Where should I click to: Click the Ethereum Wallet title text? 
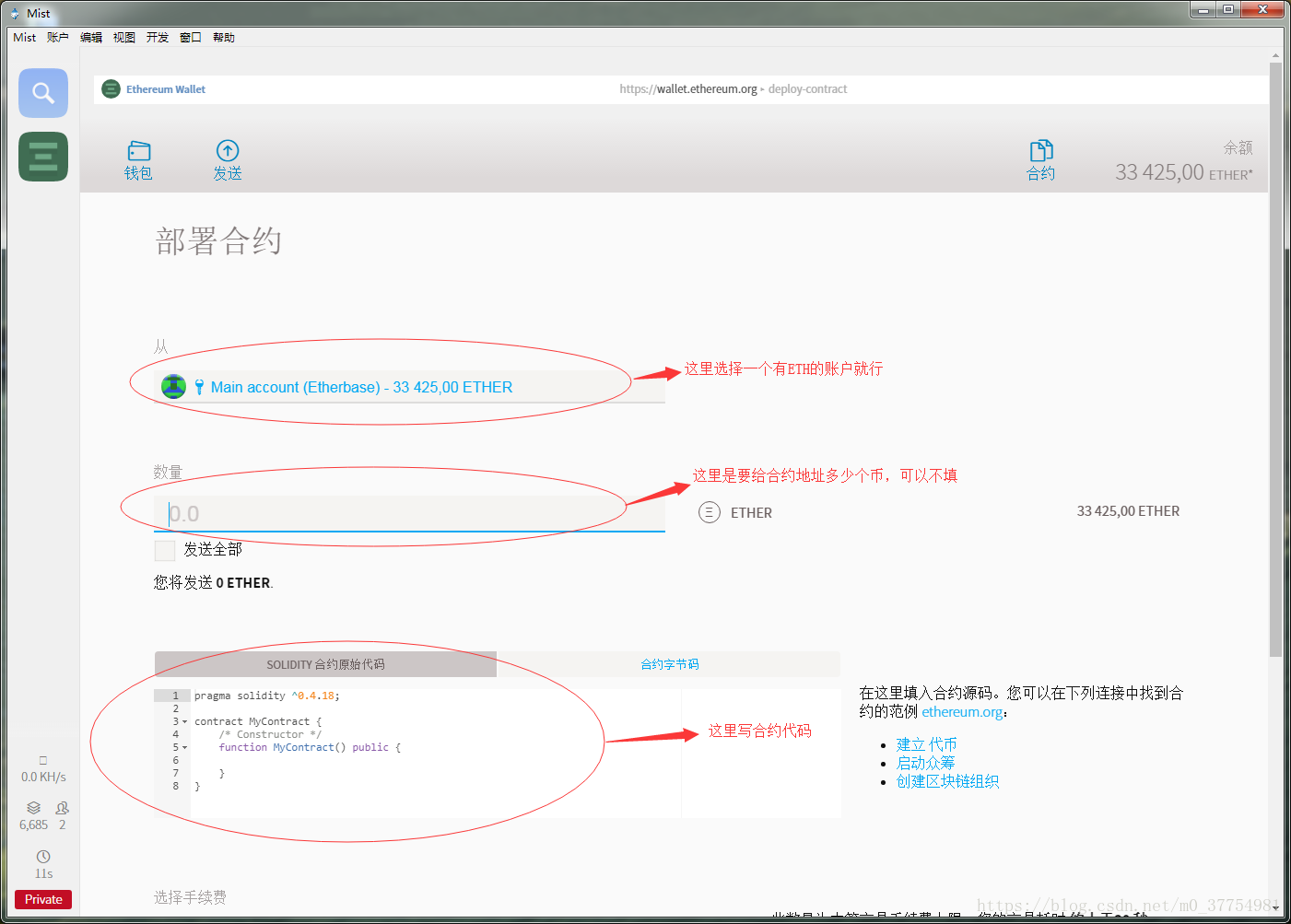pyautogui.click(x=166, y=89)
